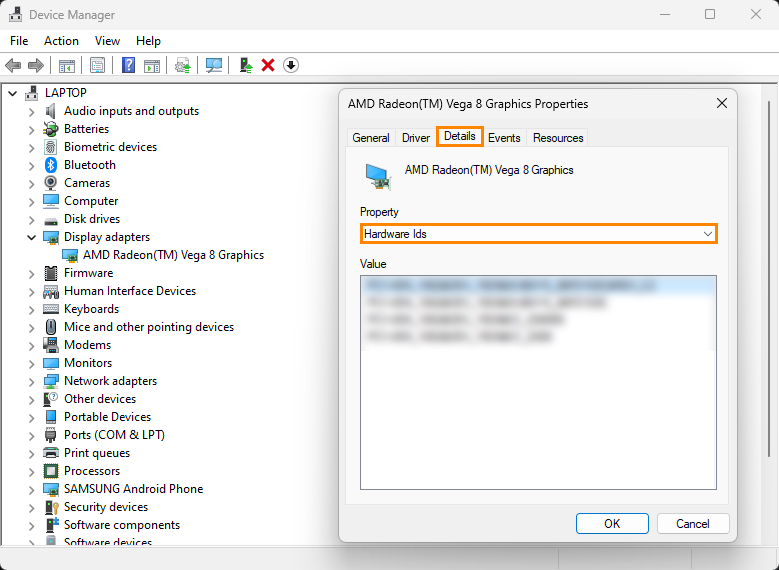Switch to the Events tab
The image size is (779, 570).
[x=504, y=138]
